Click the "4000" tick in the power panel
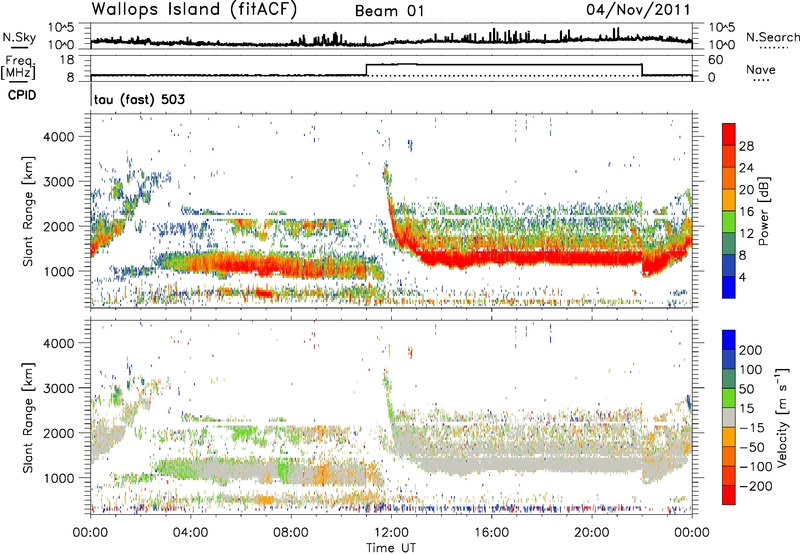 tap(58, 137)
